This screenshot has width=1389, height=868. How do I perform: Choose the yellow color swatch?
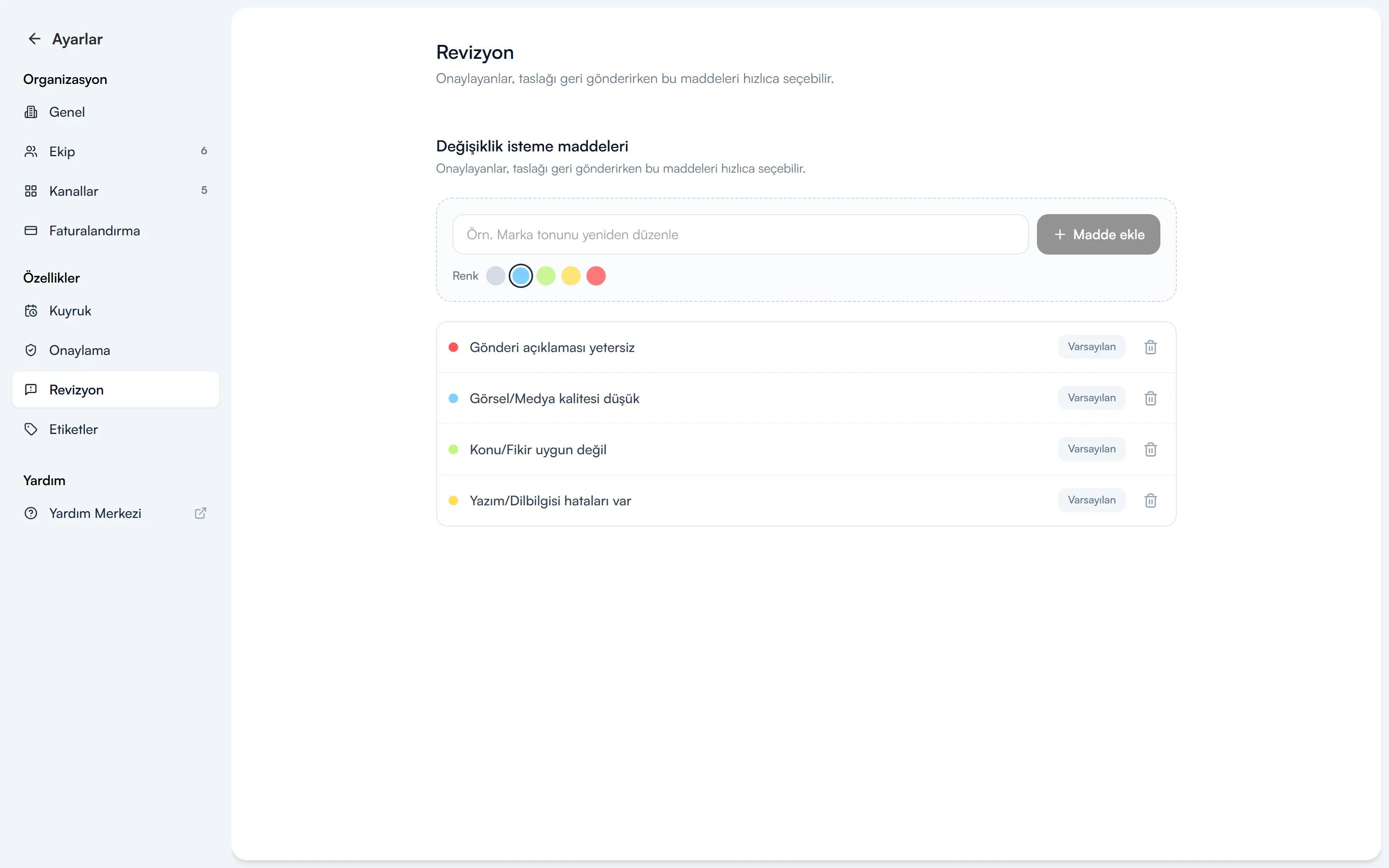click(x=571, y=276)
